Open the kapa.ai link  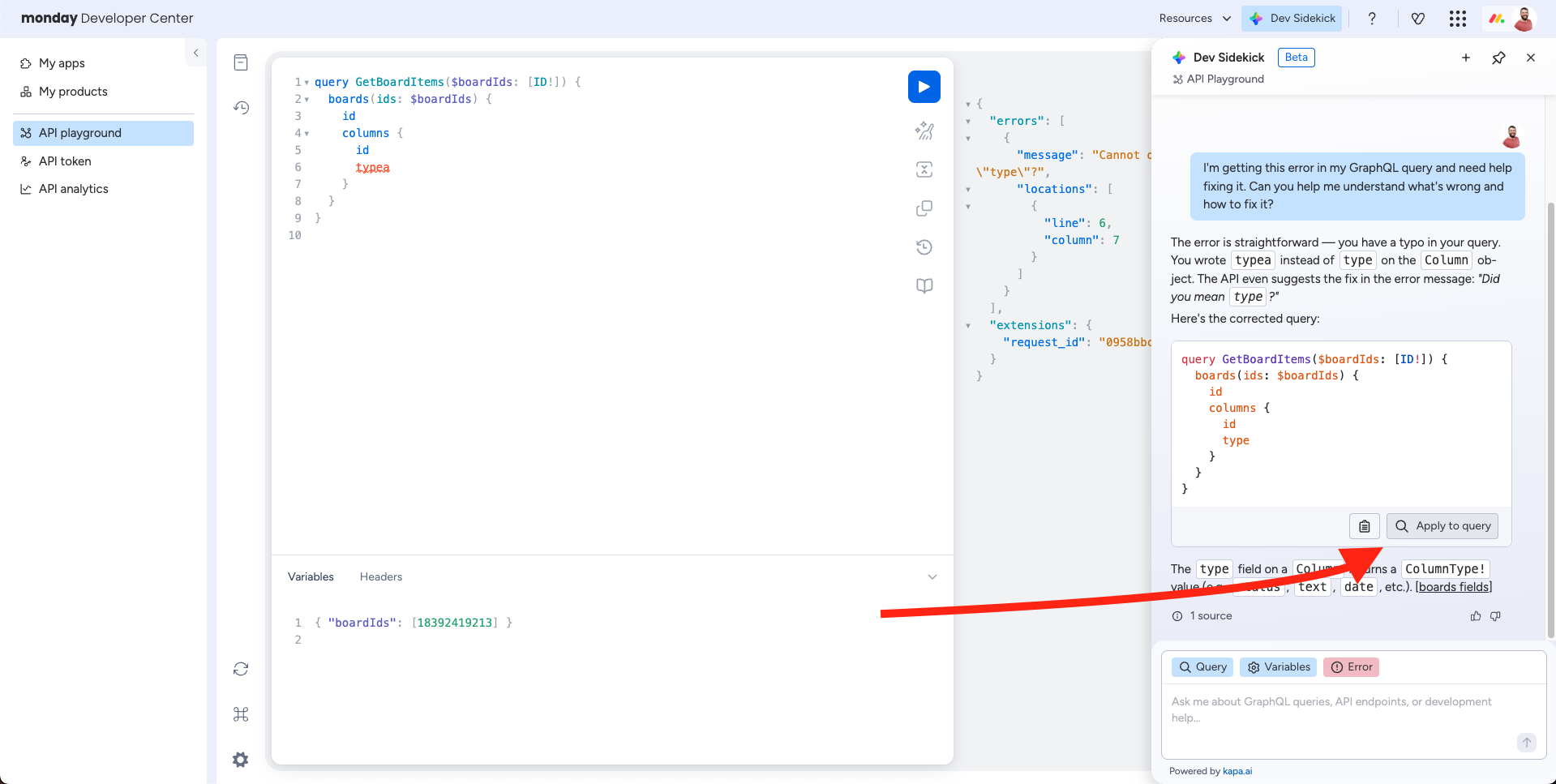tap(1237, 771)
